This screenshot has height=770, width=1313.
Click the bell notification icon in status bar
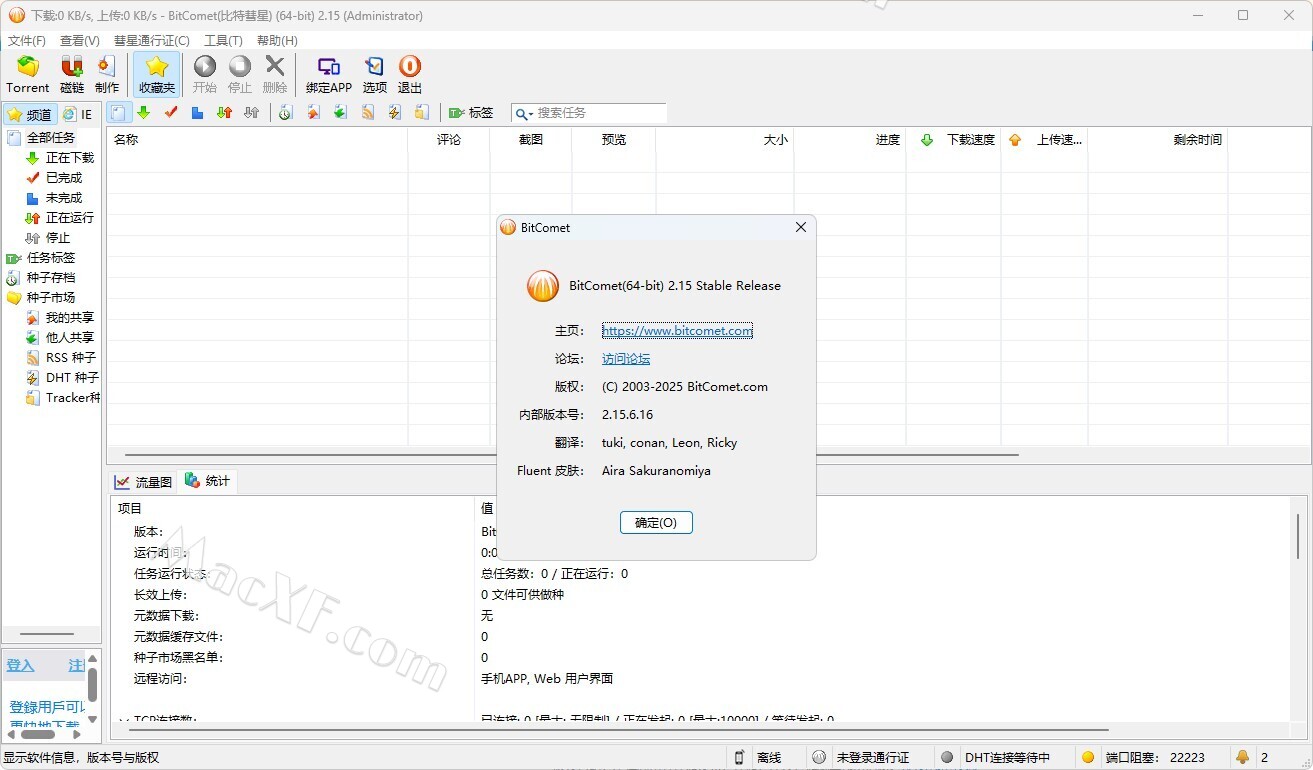(1243, 757)
